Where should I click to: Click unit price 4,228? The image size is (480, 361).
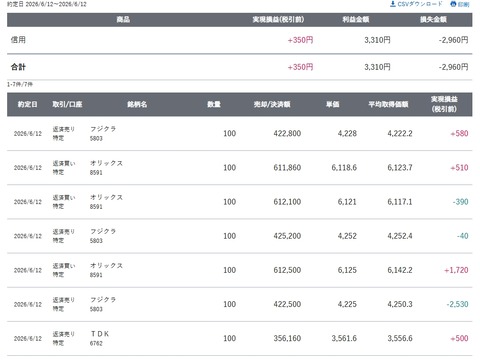click(x=347, y=134)
